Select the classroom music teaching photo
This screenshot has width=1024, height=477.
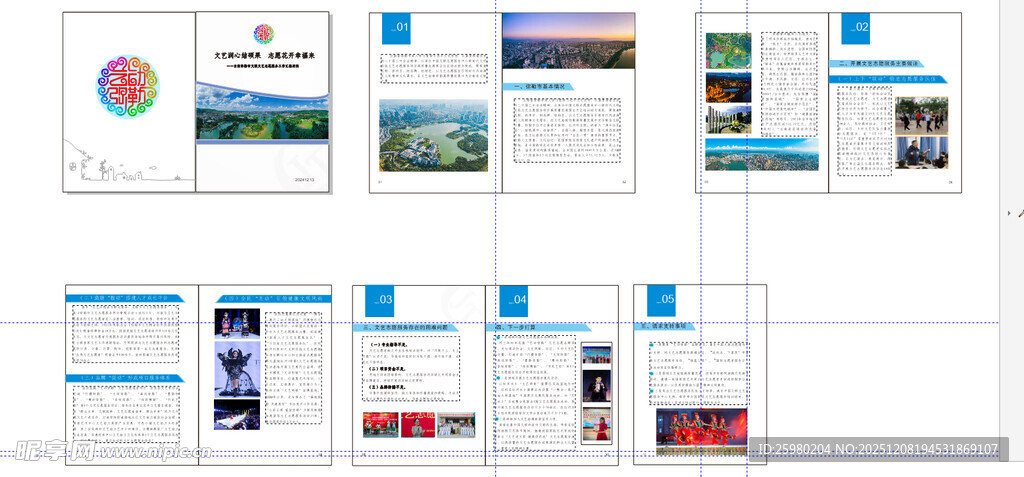(921, 153)
